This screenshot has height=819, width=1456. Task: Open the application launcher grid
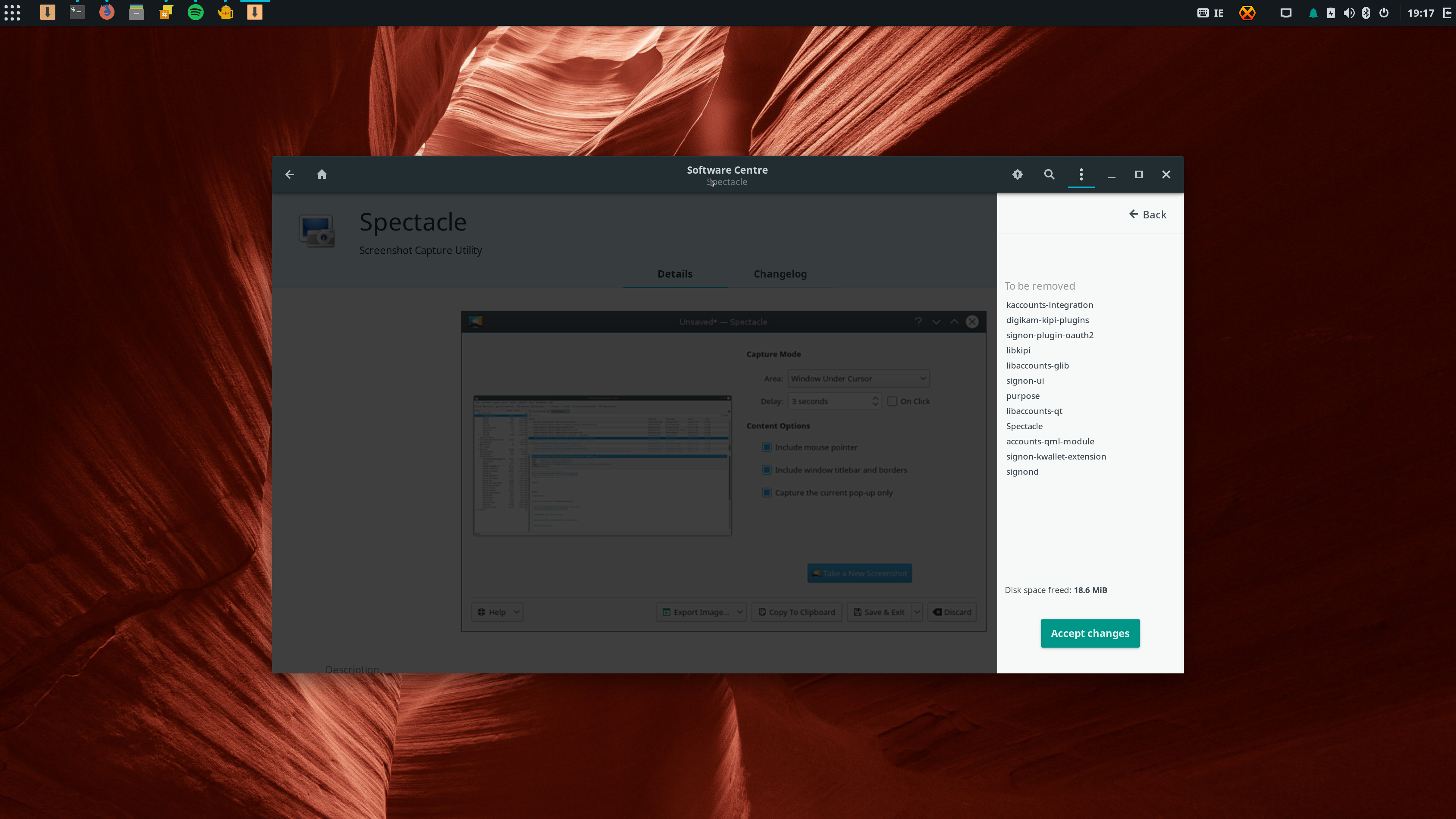point(12,13)
